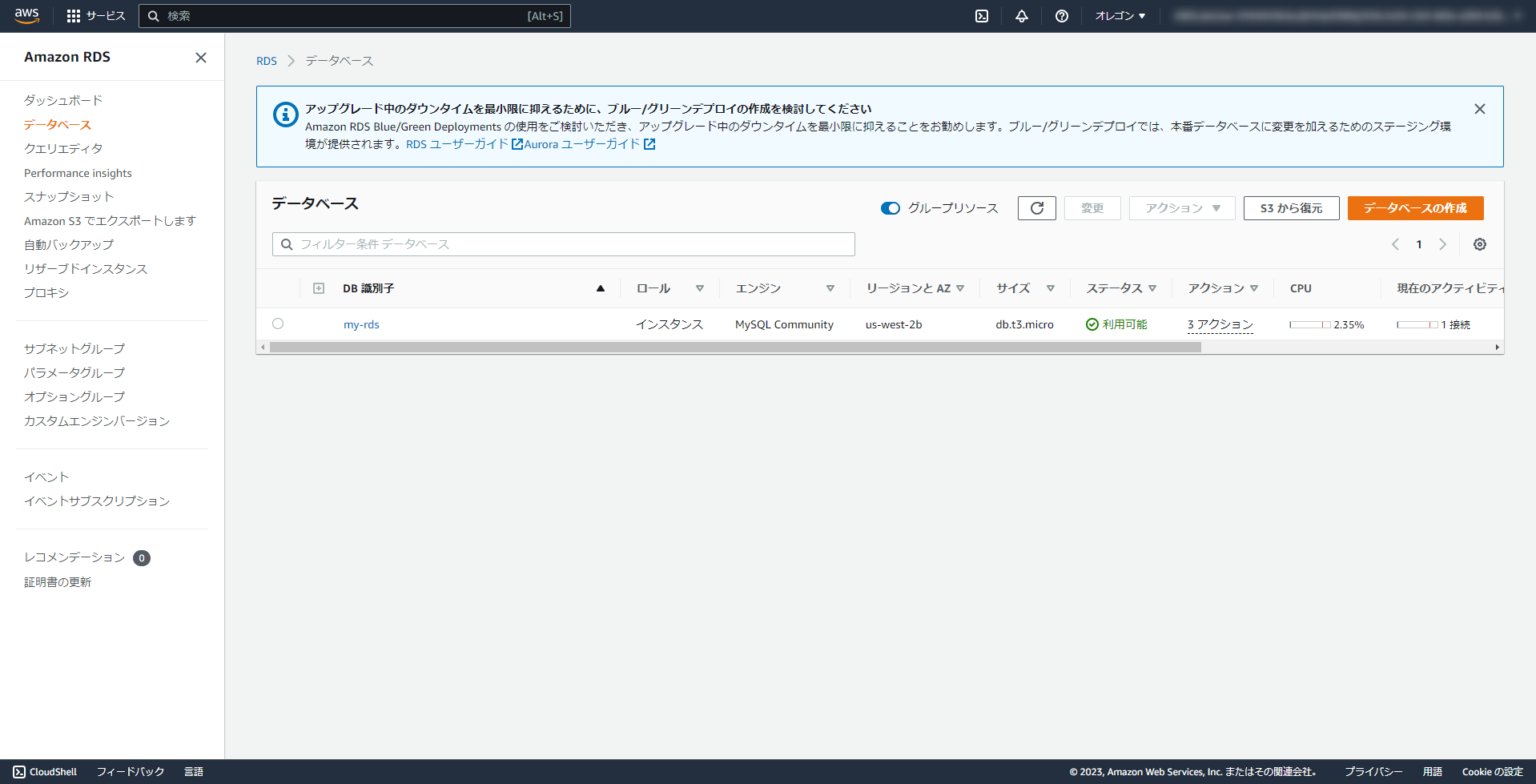Open the アクション dropdown menu
Screen dimensions: 1536x784
pyautogui.click(x=1182, y=207)
